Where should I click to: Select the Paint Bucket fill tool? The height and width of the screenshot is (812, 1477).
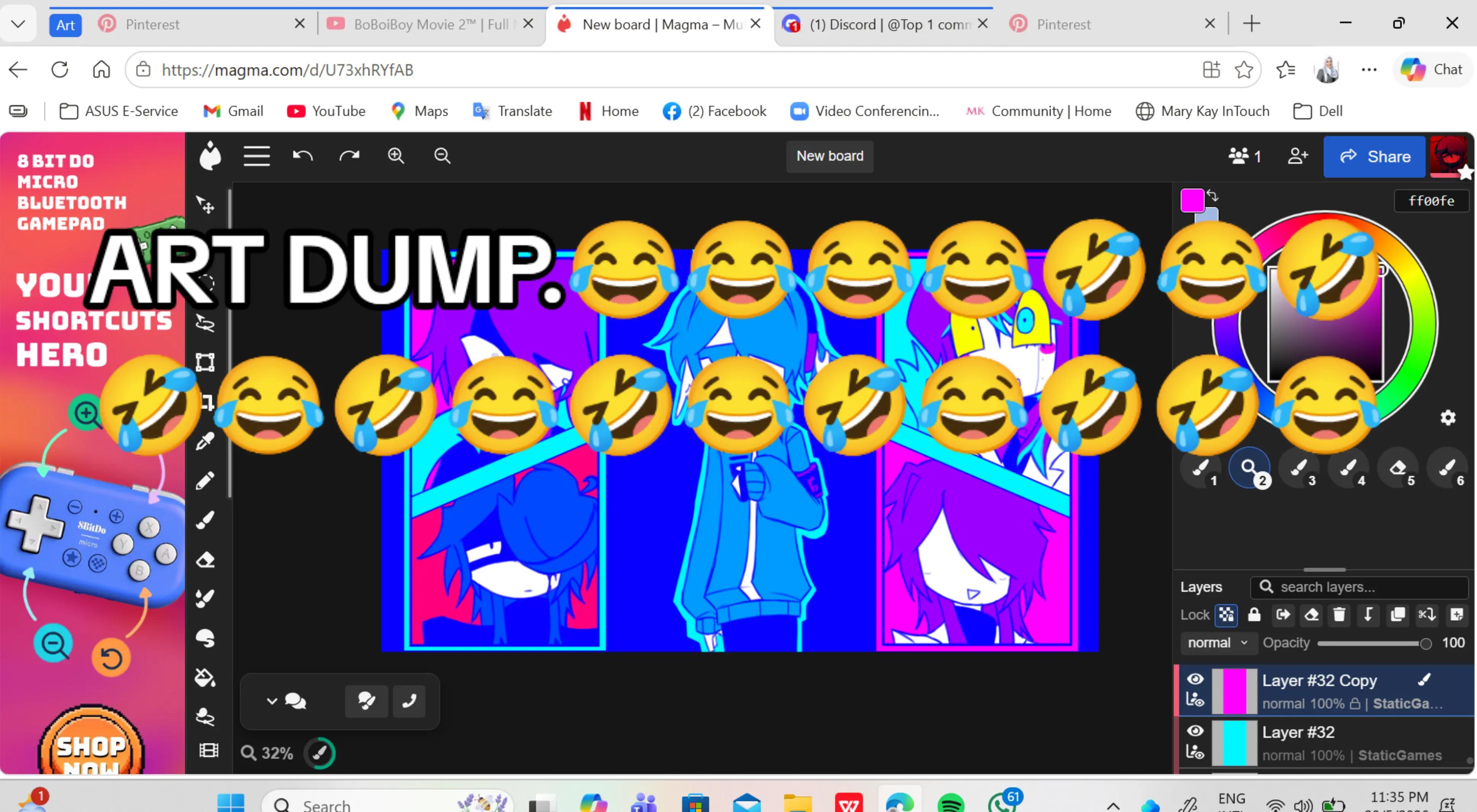tap(205, 678)
